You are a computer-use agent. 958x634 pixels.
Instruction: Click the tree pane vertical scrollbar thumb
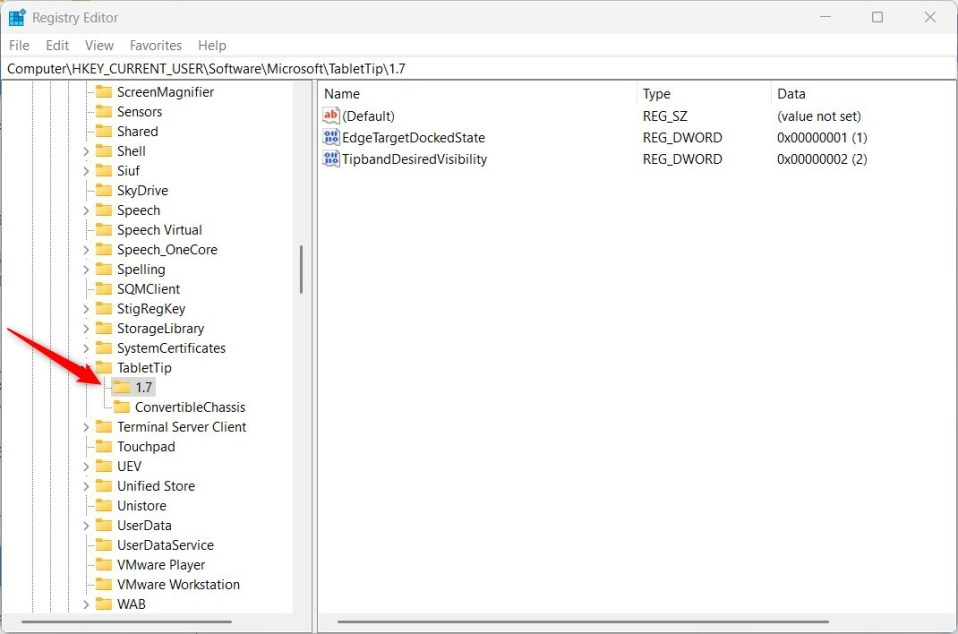point(301,269)
